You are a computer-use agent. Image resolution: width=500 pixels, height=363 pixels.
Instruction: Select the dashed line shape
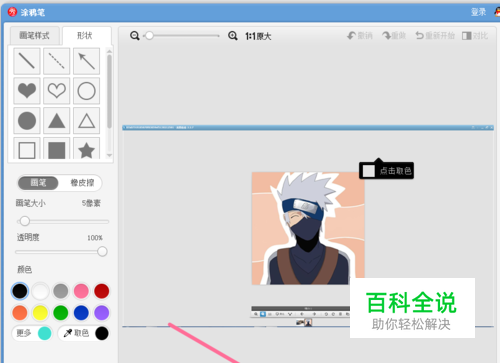pos(56,61)
